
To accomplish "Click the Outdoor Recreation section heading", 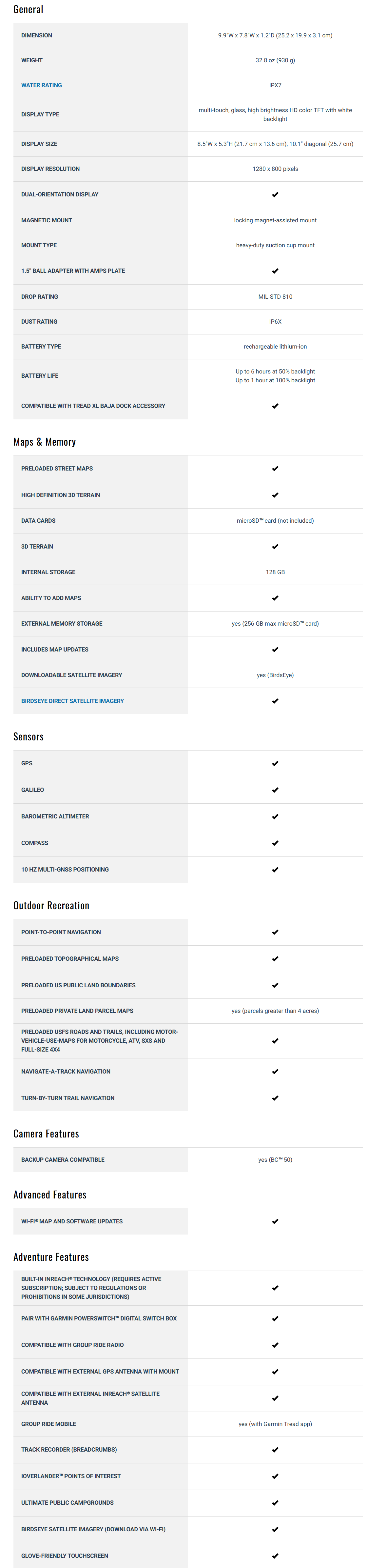I will coord(51,906).
